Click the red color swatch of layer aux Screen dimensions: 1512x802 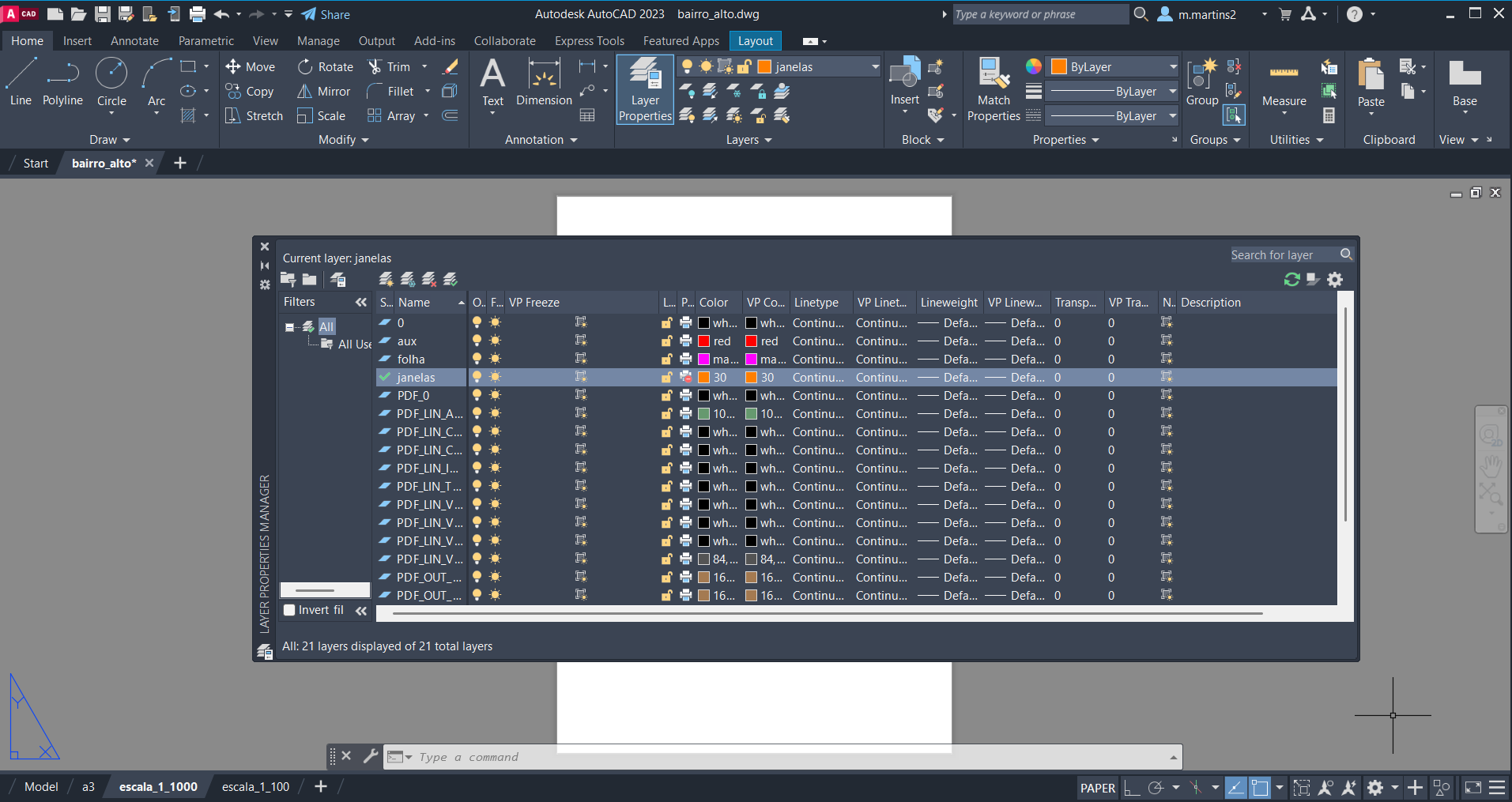click(x=703, y=341)
